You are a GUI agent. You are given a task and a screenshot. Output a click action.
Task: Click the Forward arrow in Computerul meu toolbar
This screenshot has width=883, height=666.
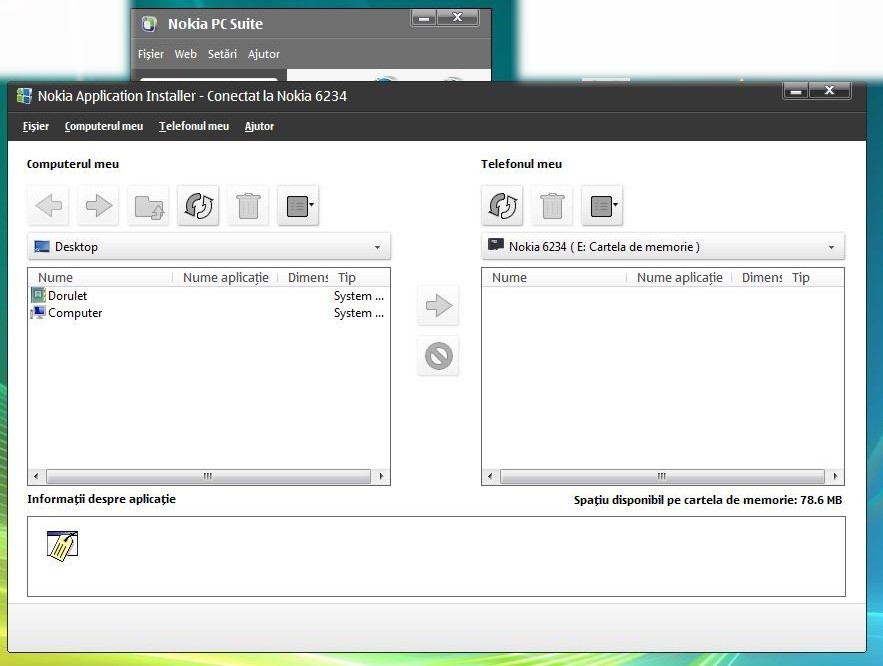[x=99, y=205]
